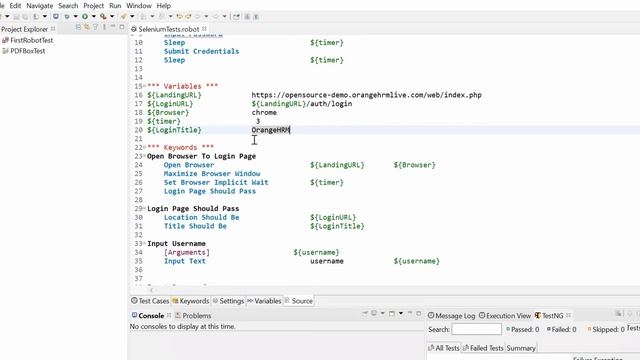
Task: Open the Execution View tab
Action: [505, 316]
